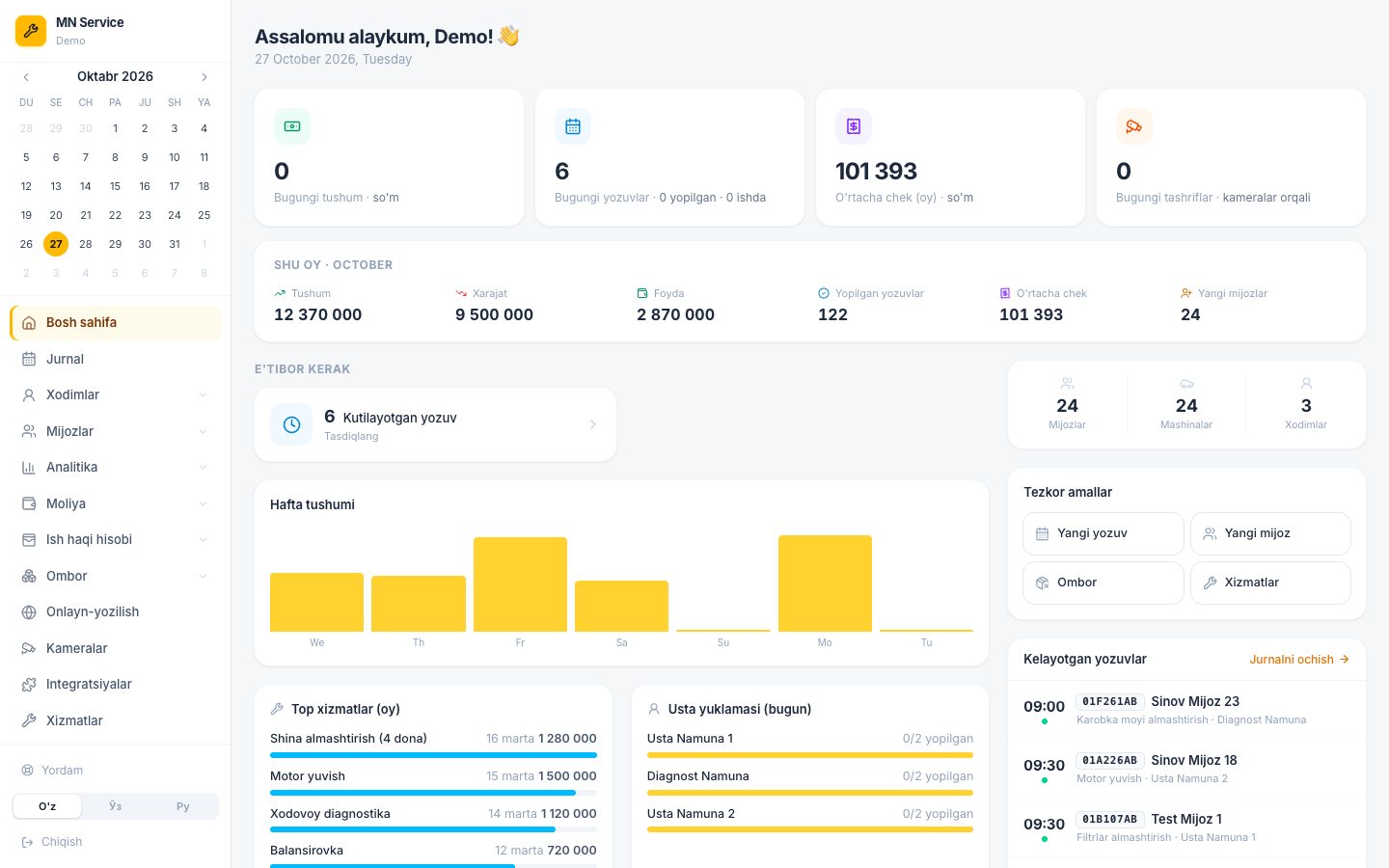Click the Usta Namuna 1 workload bar

[x=810, y=755]
